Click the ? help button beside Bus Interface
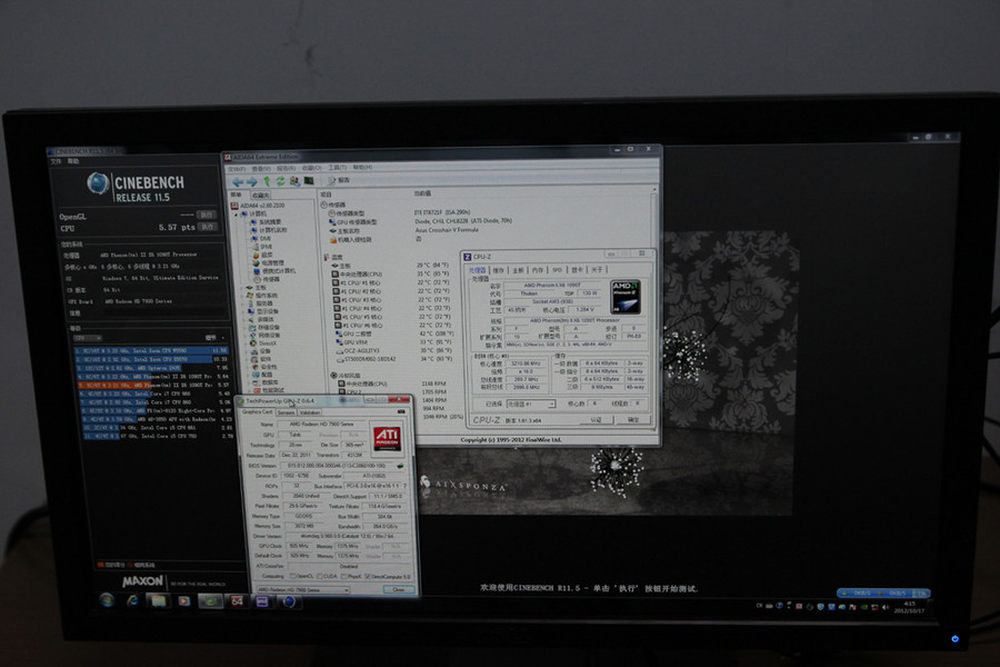This screenshot has height=667, width=1000. click(x=404, y=486)
